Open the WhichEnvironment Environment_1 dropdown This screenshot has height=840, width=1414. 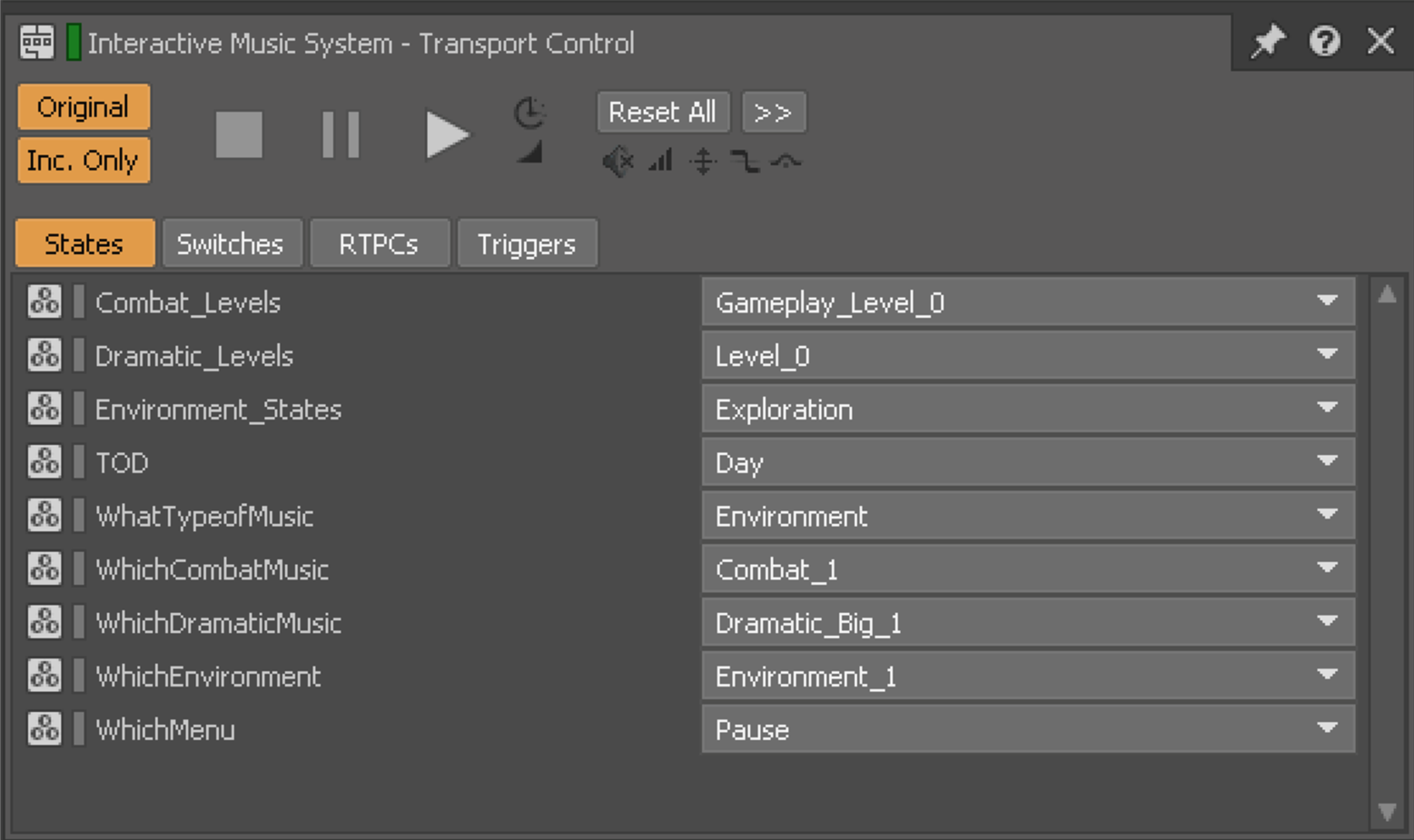[1028, 677]
